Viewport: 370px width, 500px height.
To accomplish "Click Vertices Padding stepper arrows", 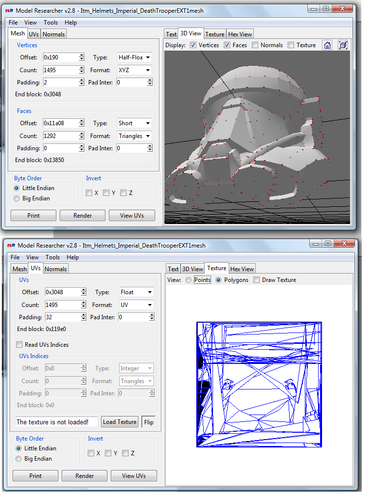I will click(82, 82).
